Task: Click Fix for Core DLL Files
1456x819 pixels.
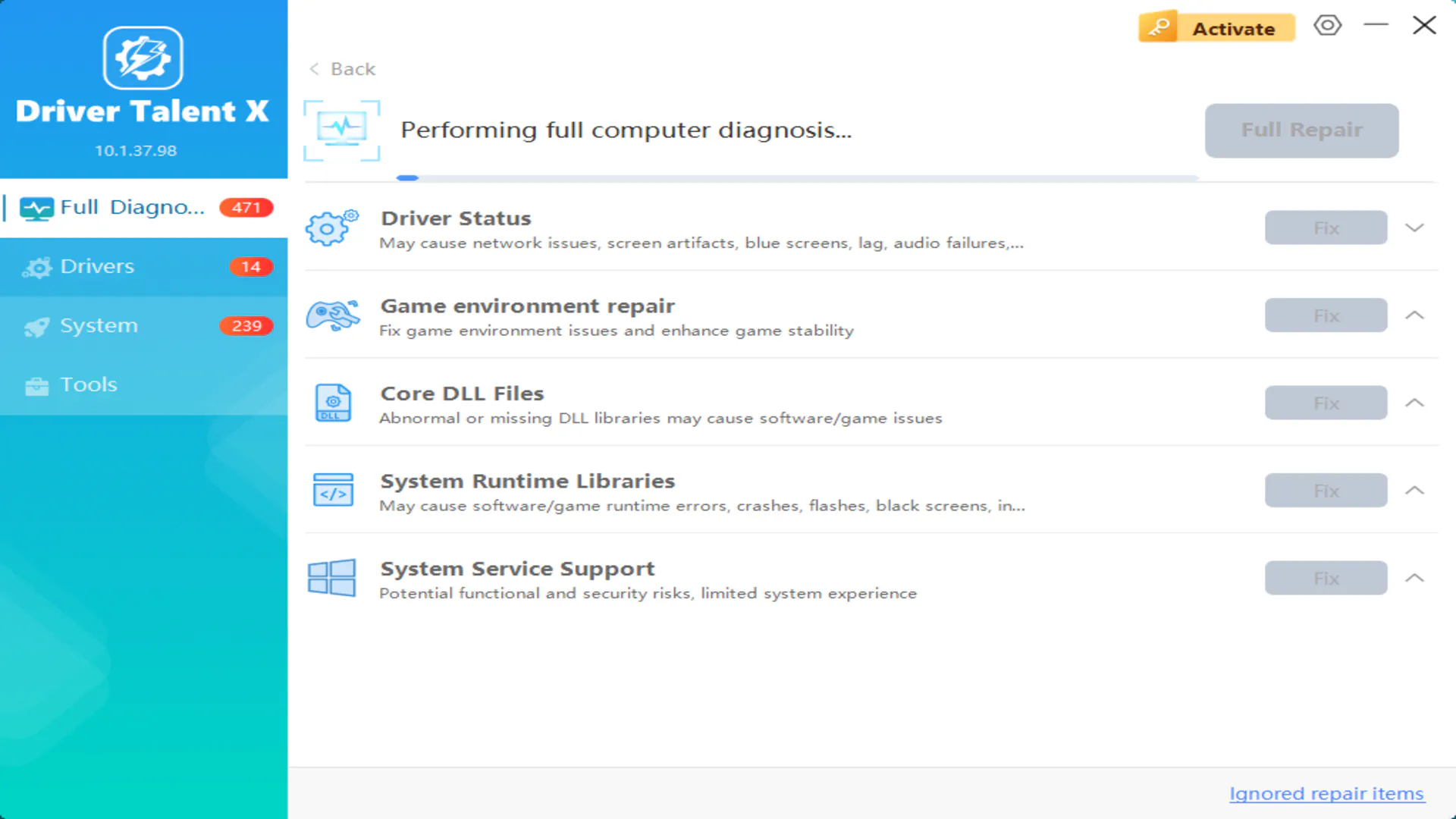Action: pos(1326,403)
